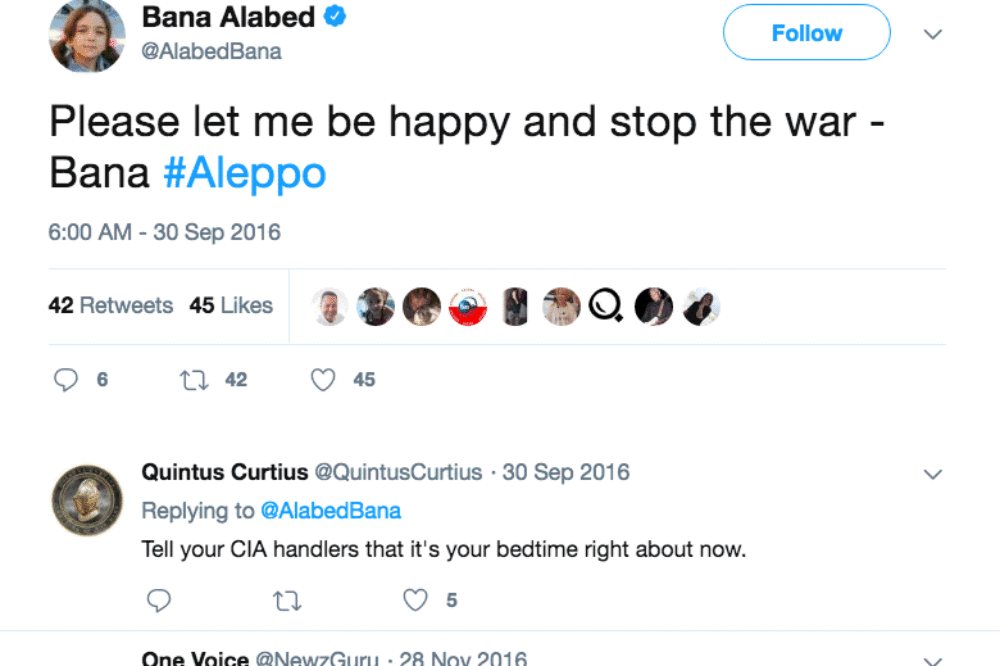
Task: View the list of 42 Retweets
Action: pyautogui.click(x=111, y=306)
